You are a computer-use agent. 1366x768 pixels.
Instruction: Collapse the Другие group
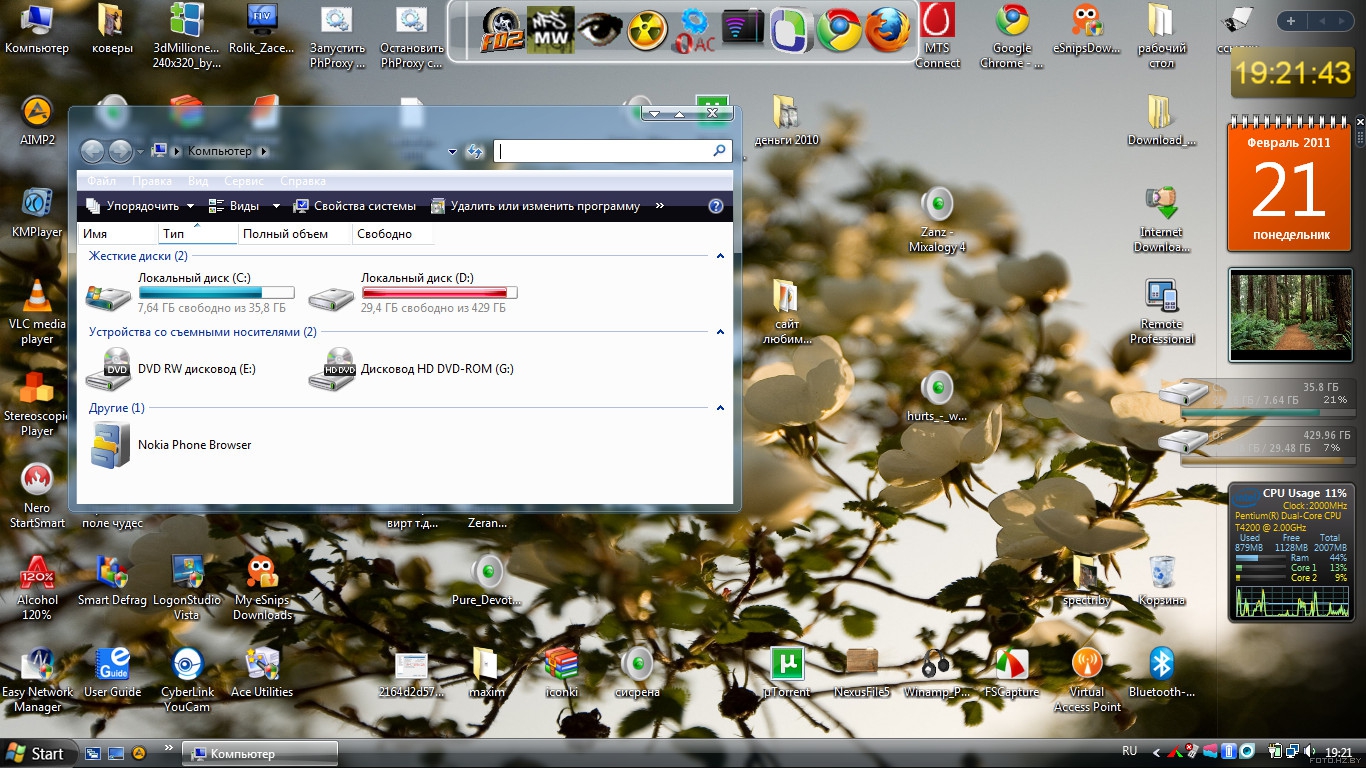pos(719,408)
